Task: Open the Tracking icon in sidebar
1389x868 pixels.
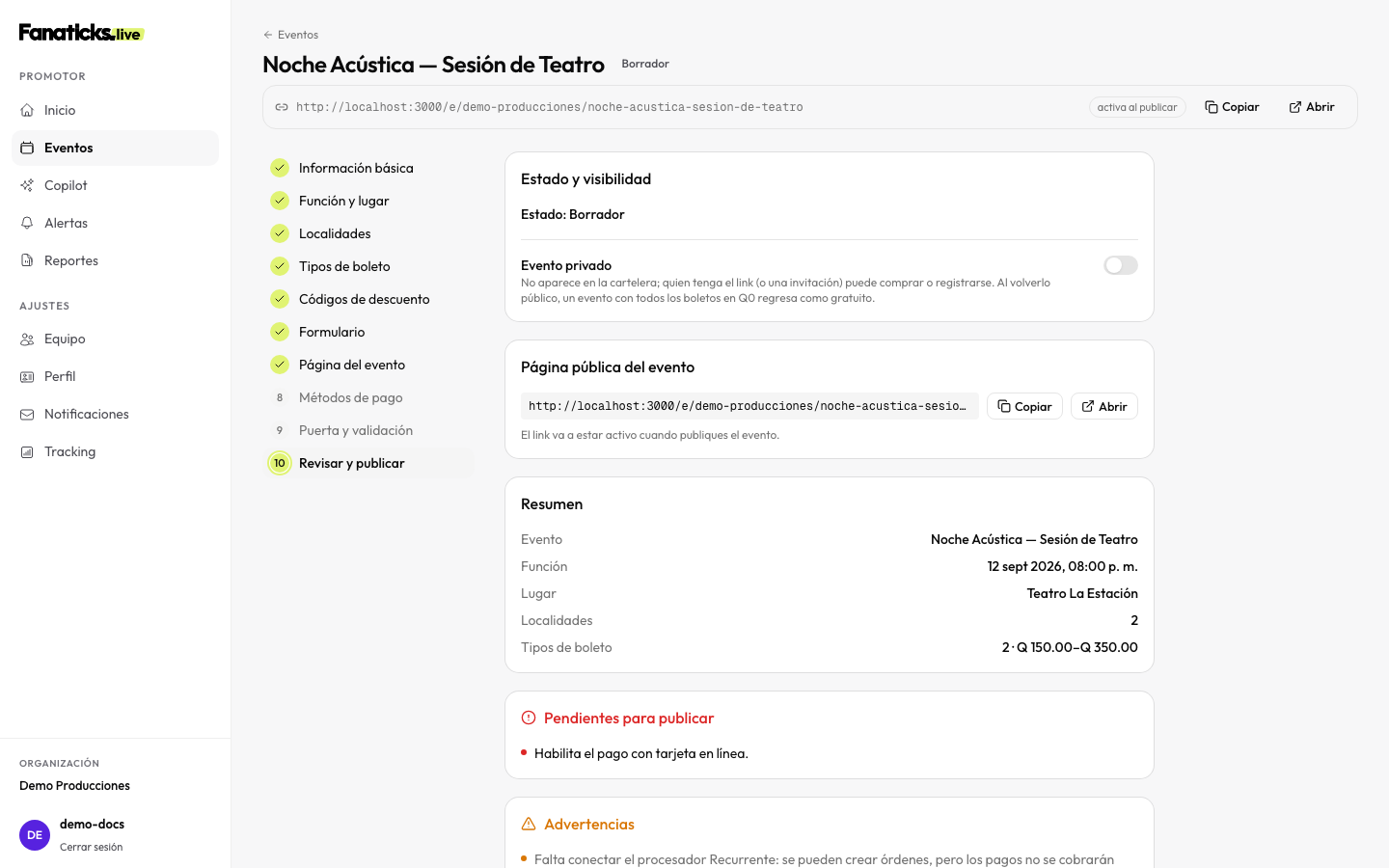Action: pos(27,451)
